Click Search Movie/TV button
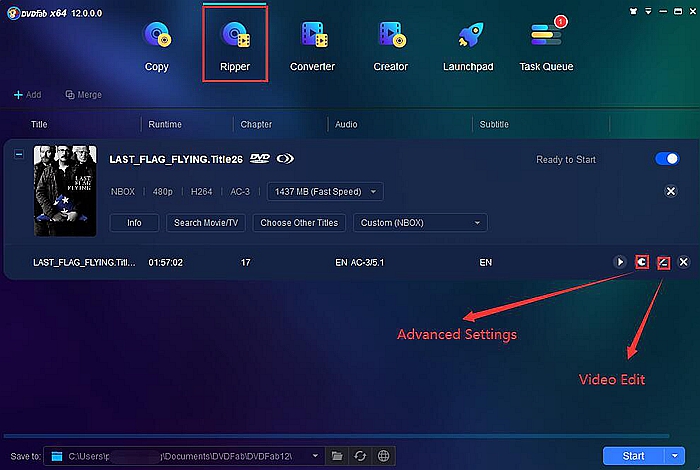 206,223
